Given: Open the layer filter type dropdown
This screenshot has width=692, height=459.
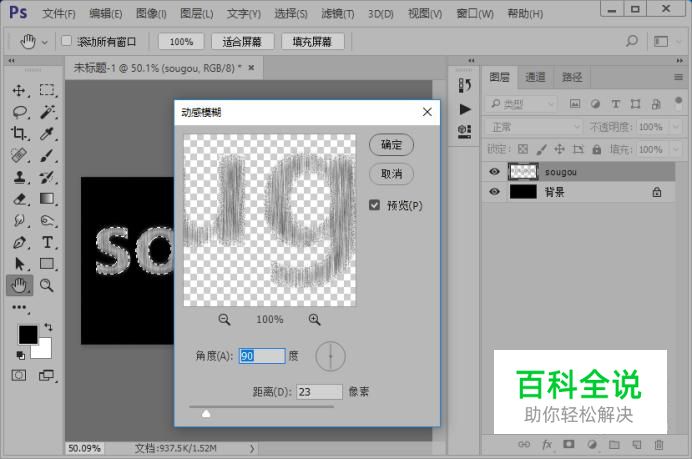Looking at the screenshot, I should point(521,104).
